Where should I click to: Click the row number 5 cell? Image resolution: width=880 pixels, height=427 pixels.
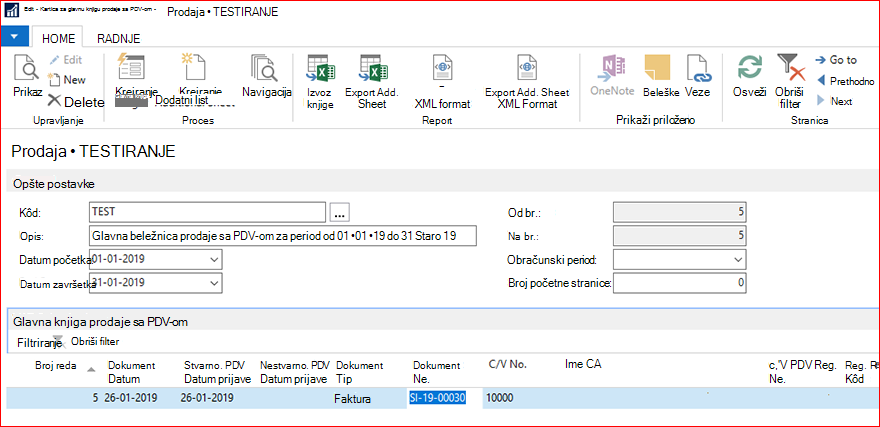tap(95, 399)
